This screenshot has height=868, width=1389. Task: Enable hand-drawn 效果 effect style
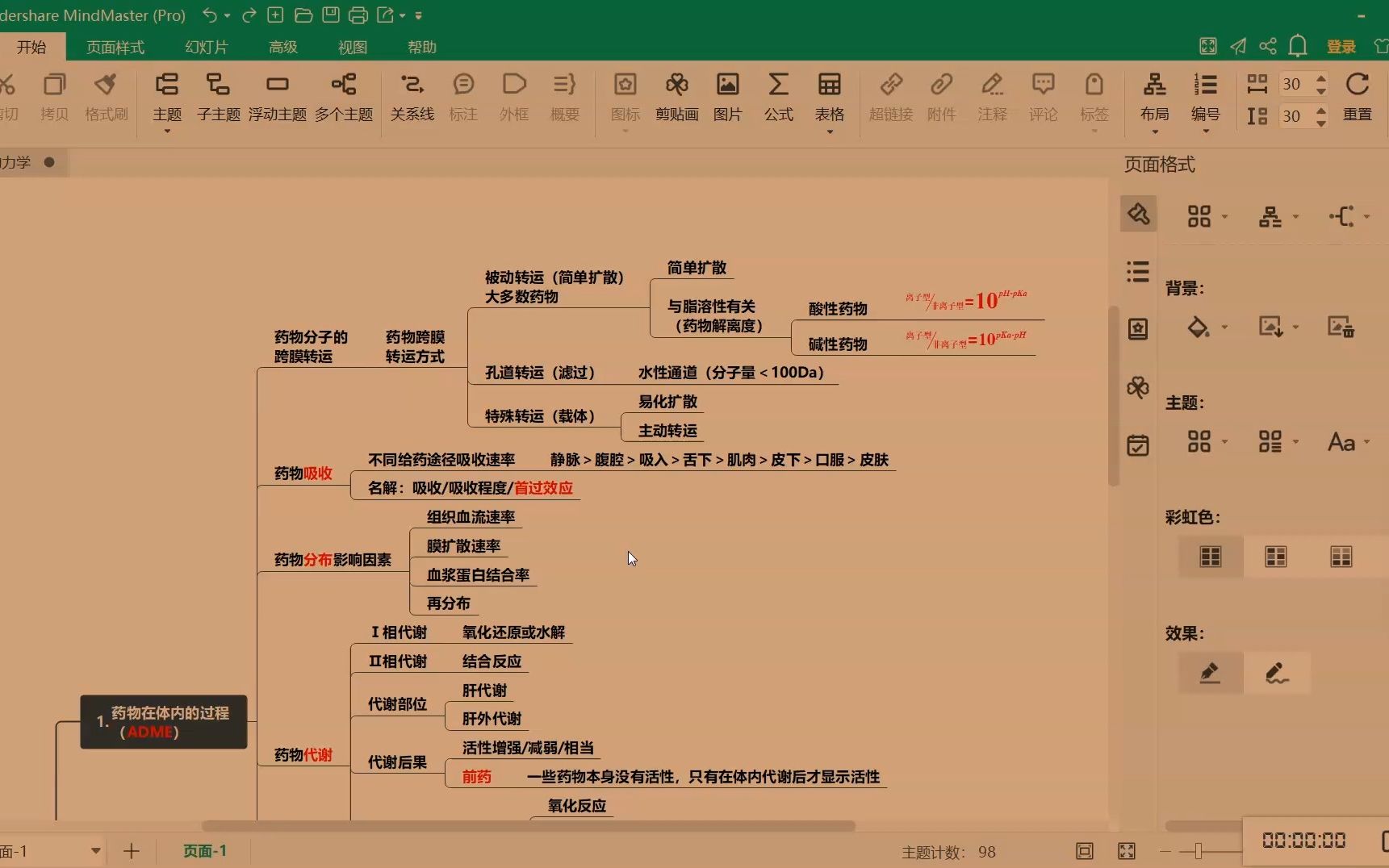click(x=1276, y=673)
